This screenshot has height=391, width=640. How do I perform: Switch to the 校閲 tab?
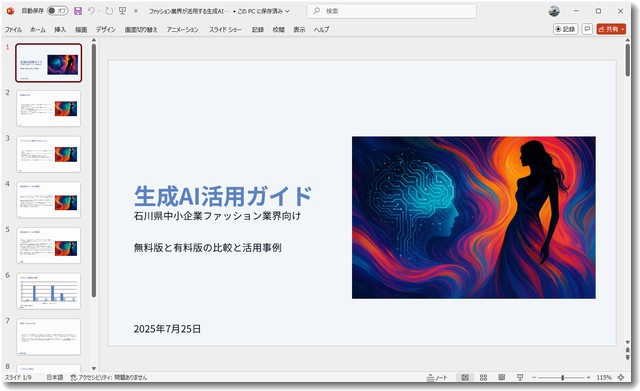point(279,29)
